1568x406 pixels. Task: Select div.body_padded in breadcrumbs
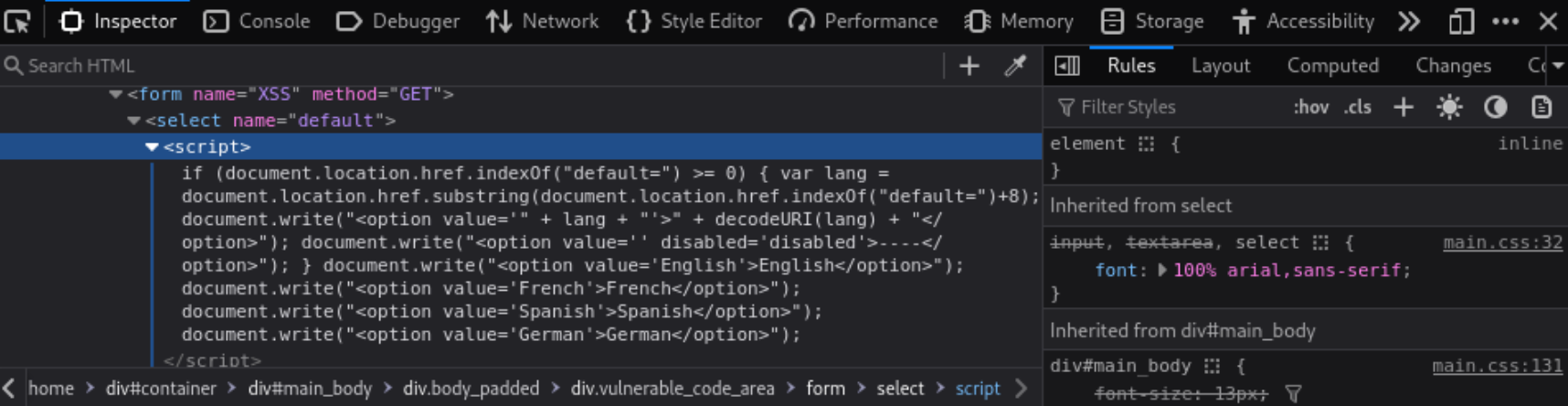click(x=471, y=389)
